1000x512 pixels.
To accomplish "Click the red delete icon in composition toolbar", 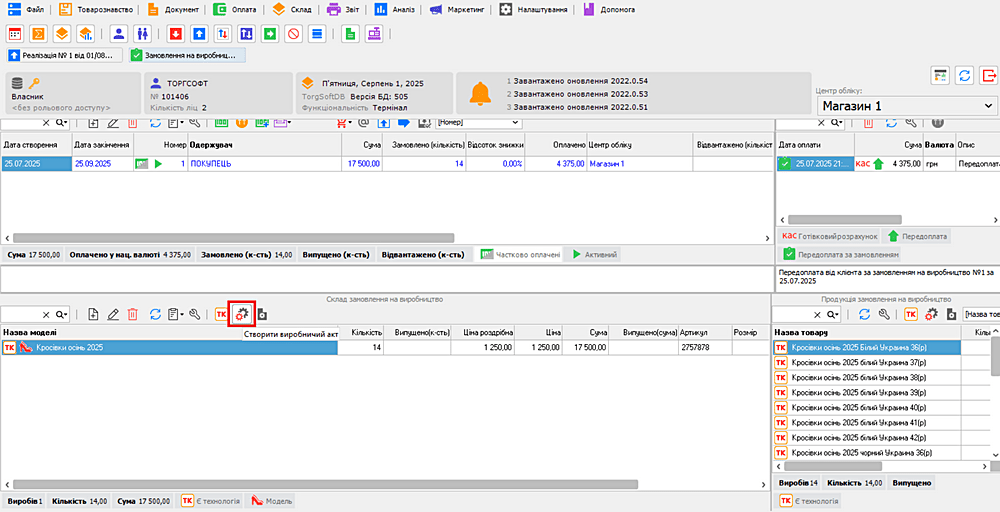I will (x=133, y=314).
